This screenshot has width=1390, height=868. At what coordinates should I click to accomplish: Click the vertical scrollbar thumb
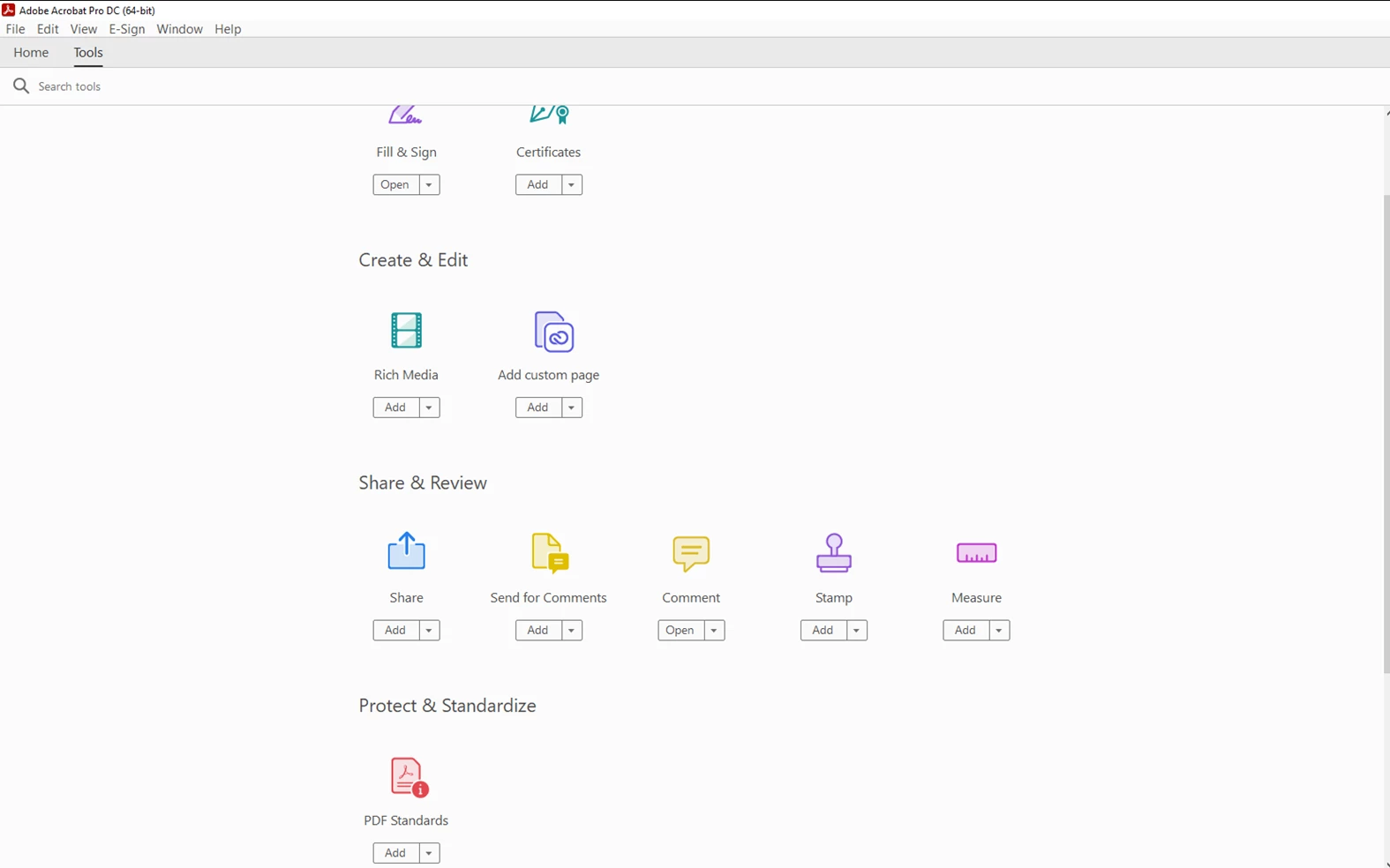point(1386,432)
